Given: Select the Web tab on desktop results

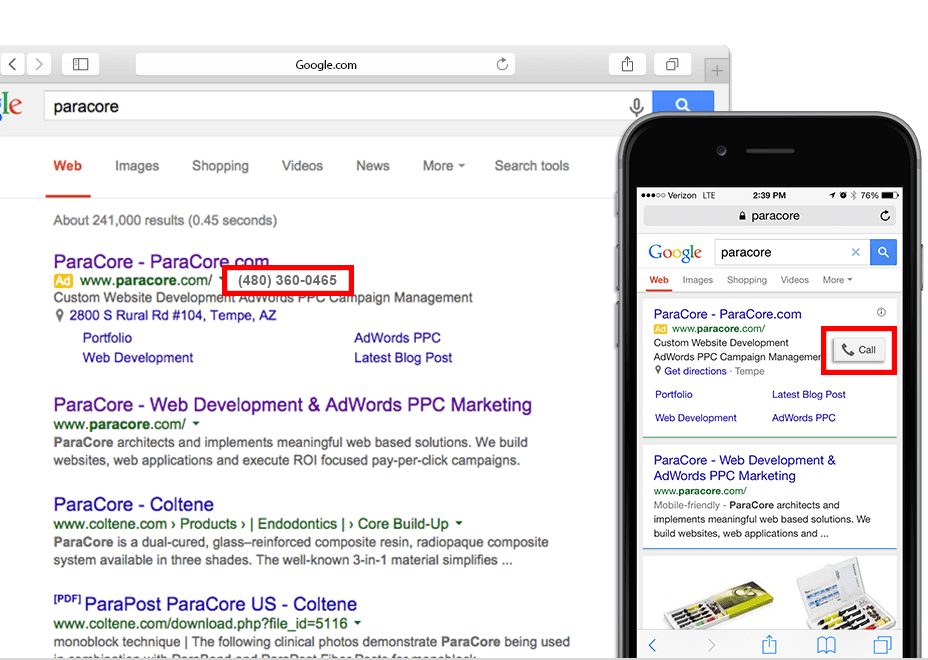Looking at the screenshot, I should coord(67,166).
